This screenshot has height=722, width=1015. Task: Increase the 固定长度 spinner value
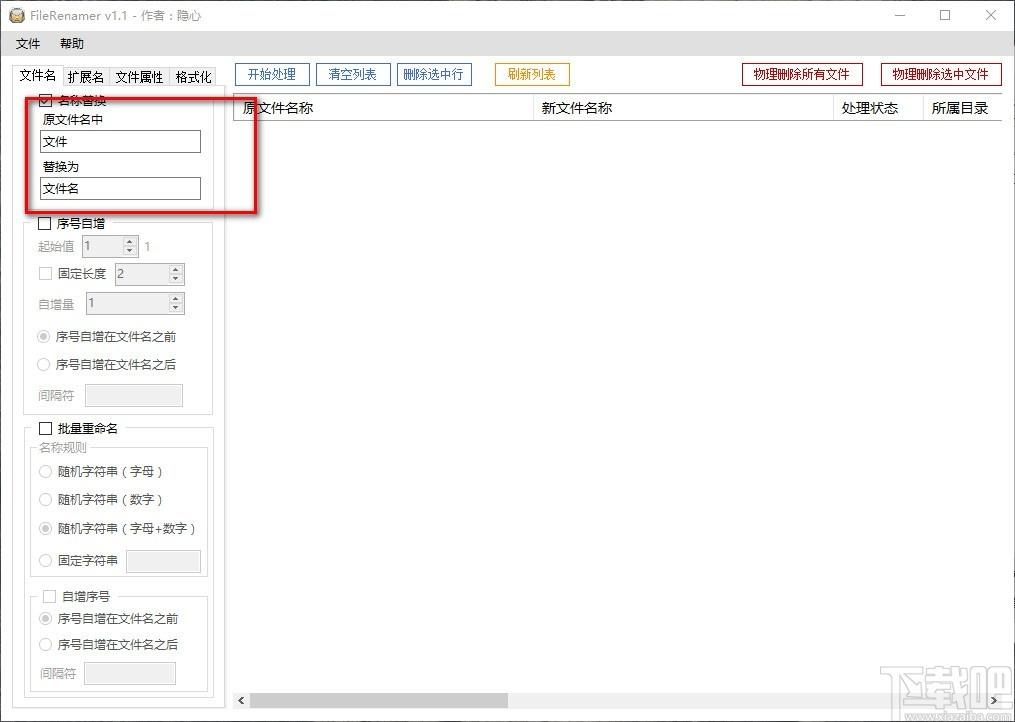[x=176, y=269]
